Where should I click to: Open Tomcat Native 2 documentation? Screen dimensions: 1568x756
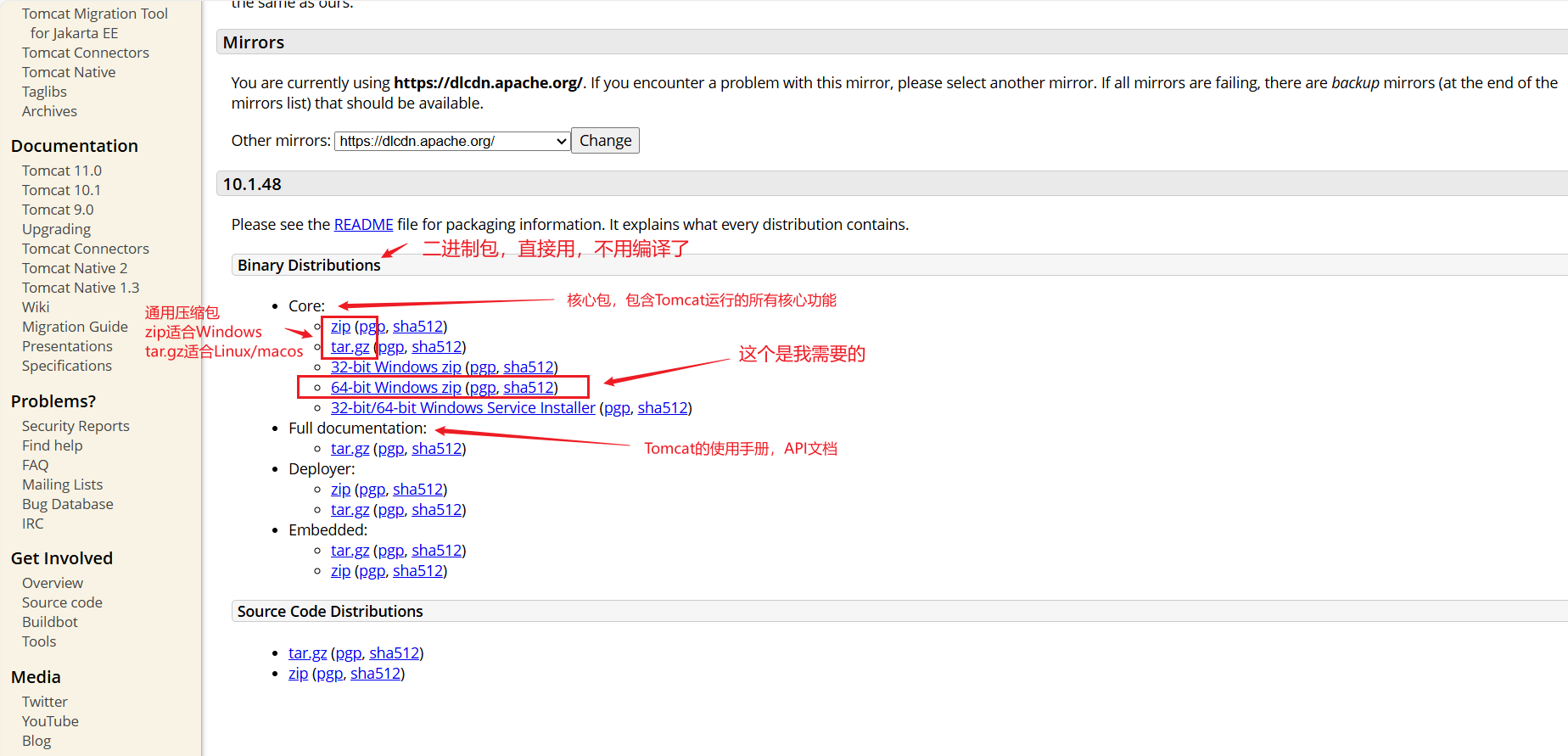click(75, 268)
